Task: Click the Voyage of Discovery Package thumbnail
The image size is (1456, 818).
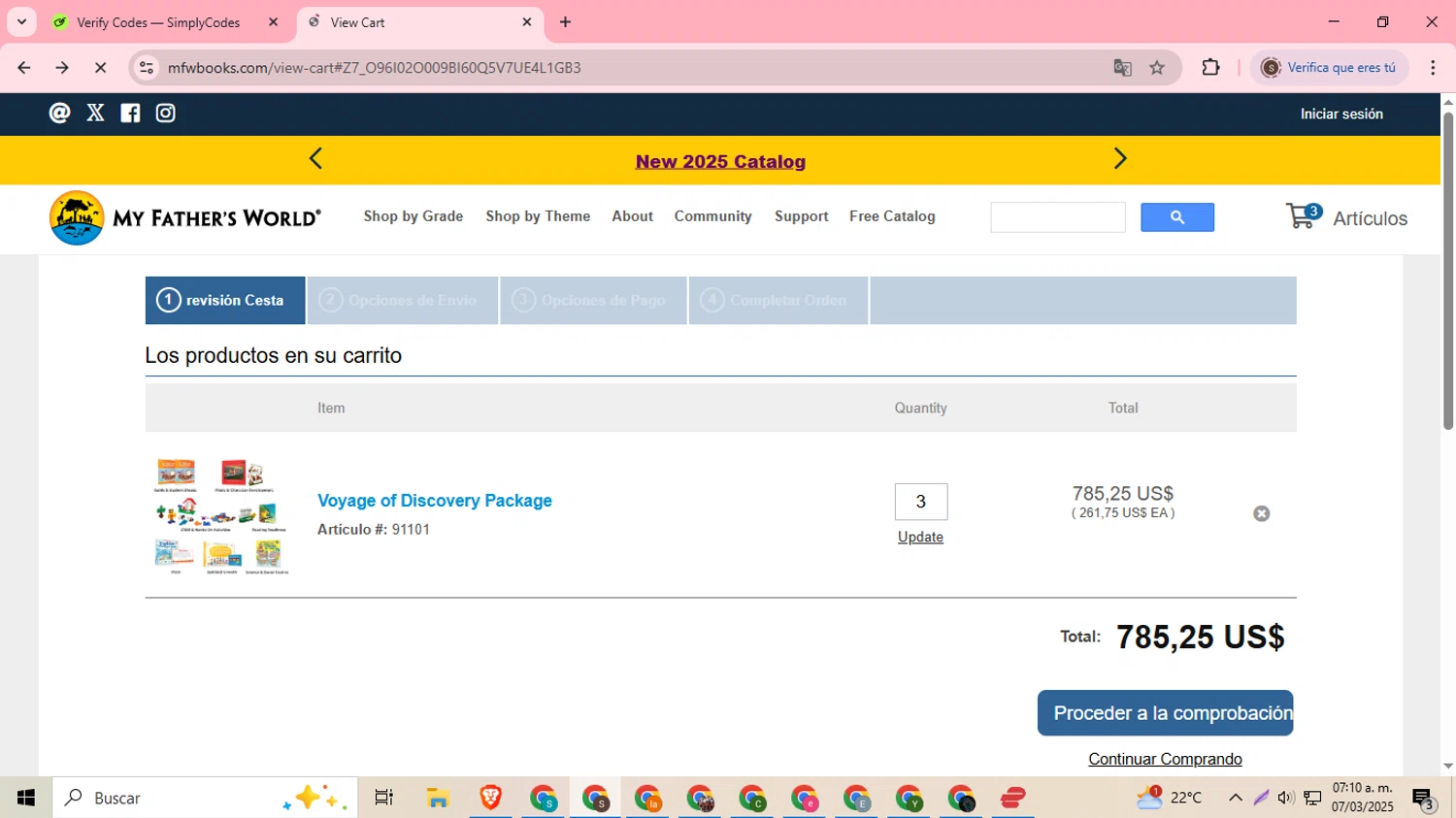Action: click(221, 516)
